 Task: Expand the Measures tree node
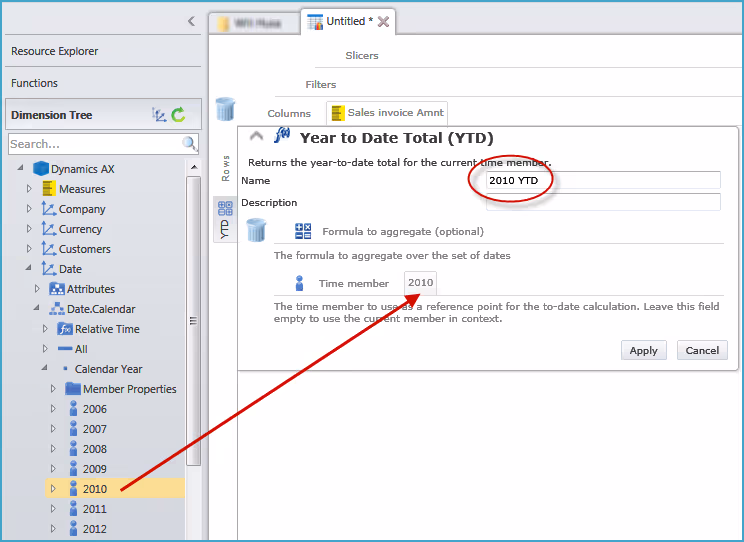tap(29, 189)
